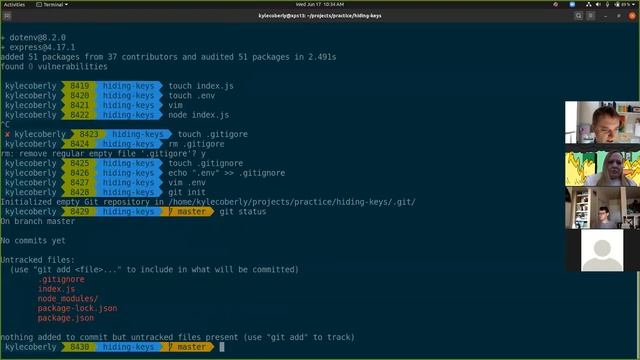Open the Activities overview

14,4
